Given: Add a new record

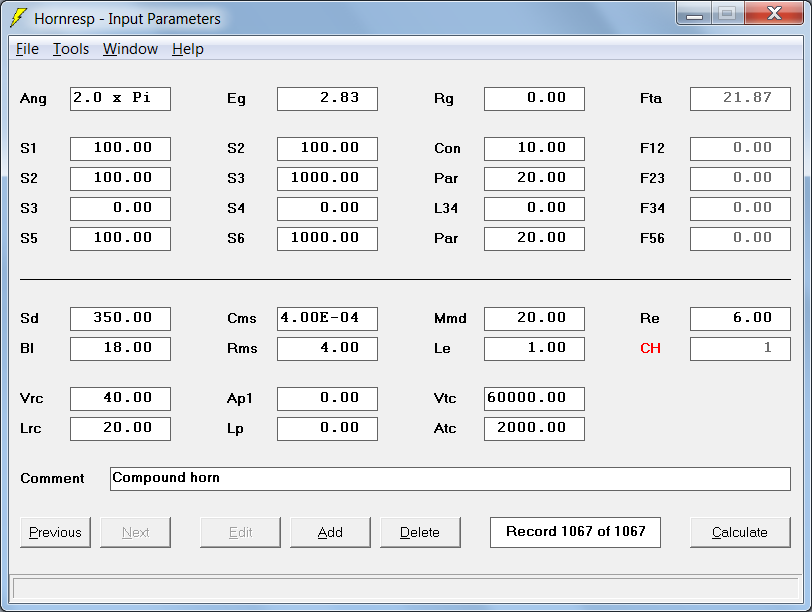Looking at the screenshot, I should click(330, 532).
